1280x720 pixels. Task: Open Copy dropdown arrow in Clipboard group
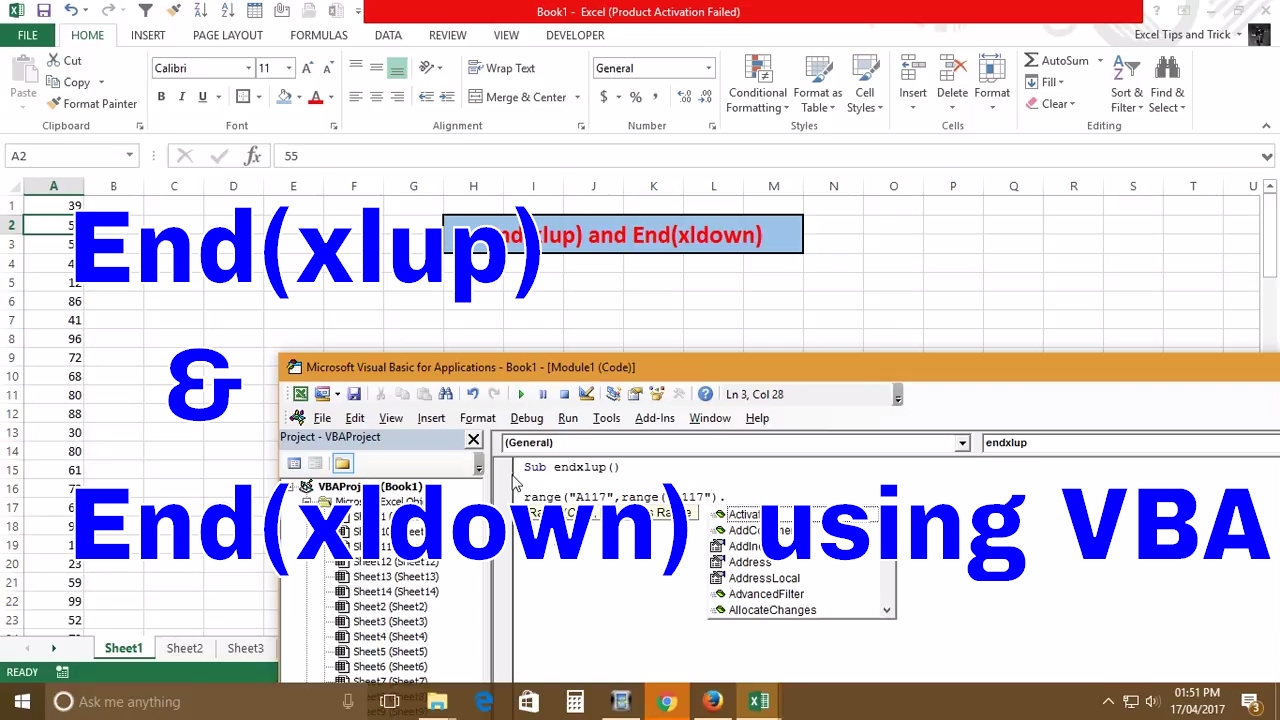pyautogui.click(x=101, y=83)
